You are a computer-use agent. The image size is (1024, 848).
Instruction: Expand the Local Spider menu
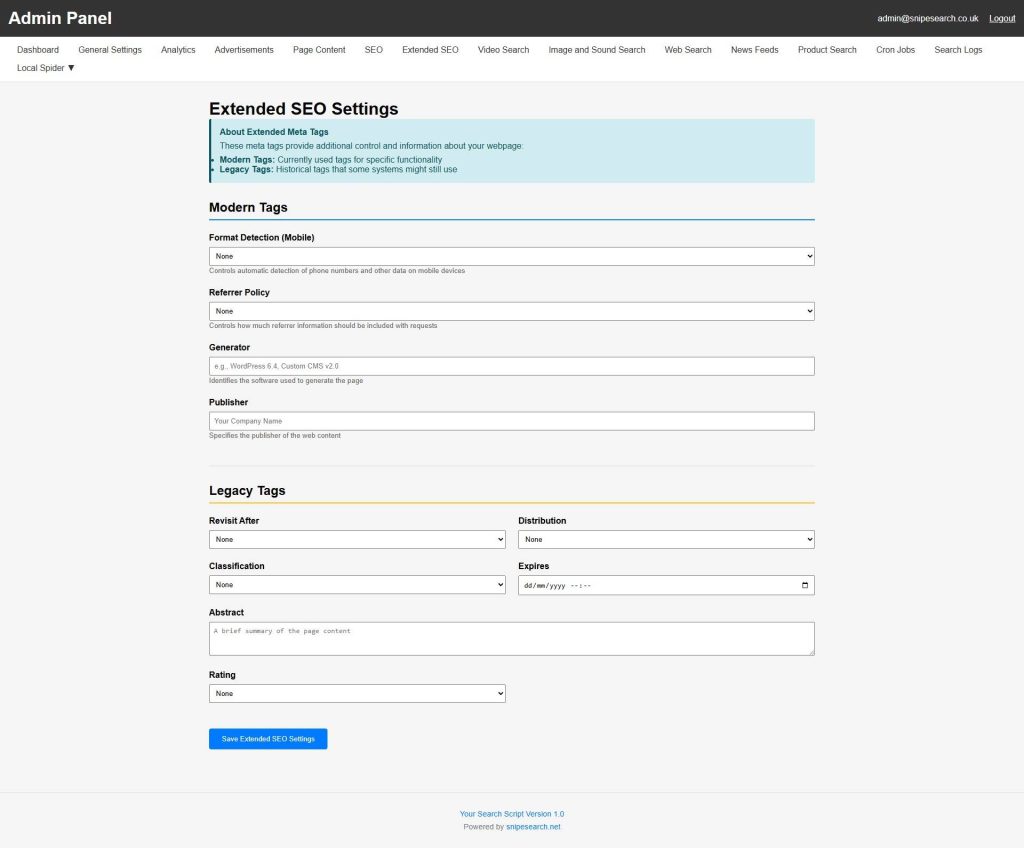(x=46, y=68)
